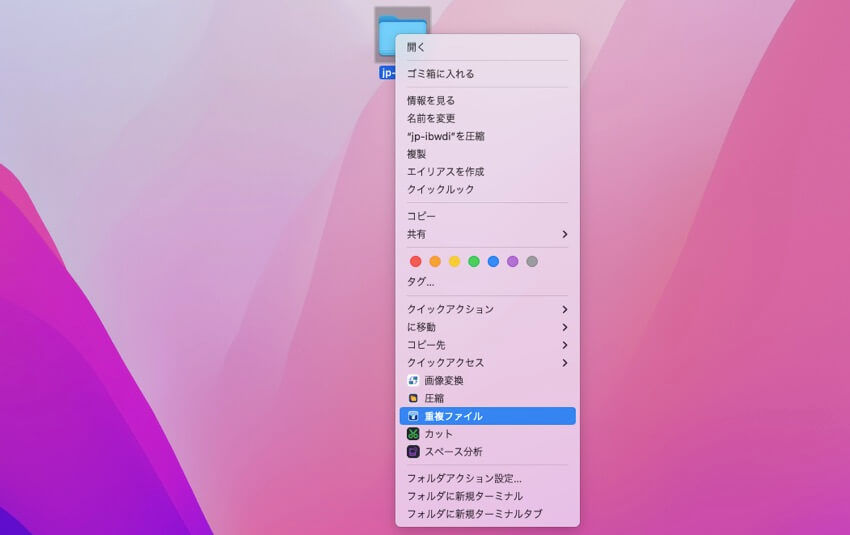Click the スペース分析 app icon
This screenshot has height=535, width=850.
(x=413, y=452)
